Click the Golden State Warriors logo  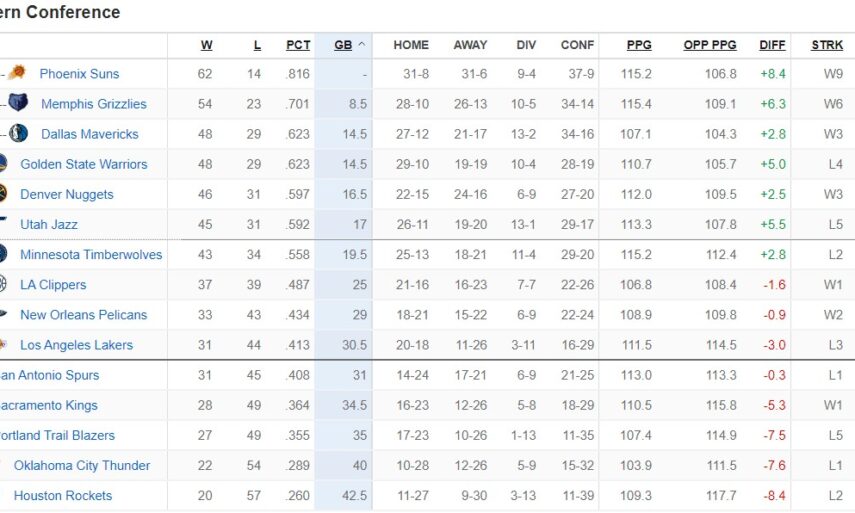(4, 164)
